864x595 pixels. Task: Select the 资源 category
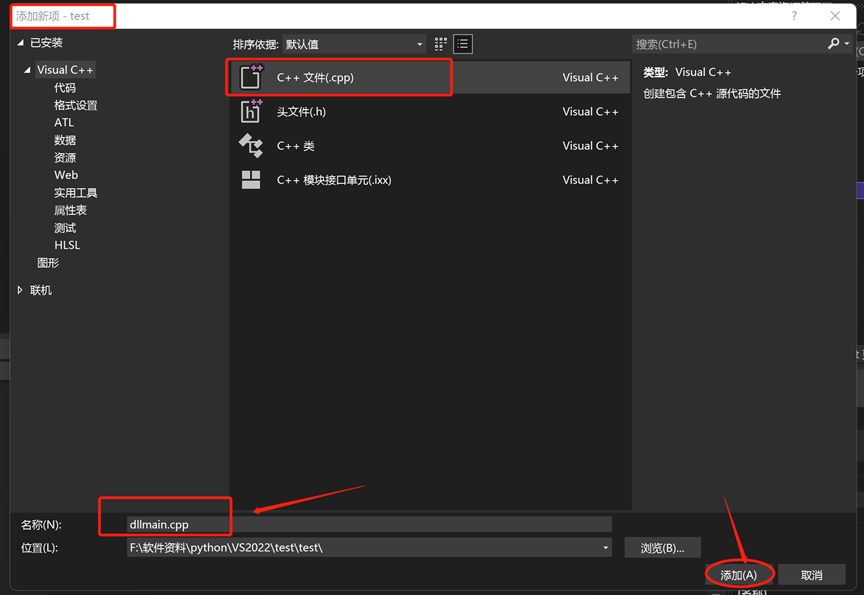click(x=64, y=158)
